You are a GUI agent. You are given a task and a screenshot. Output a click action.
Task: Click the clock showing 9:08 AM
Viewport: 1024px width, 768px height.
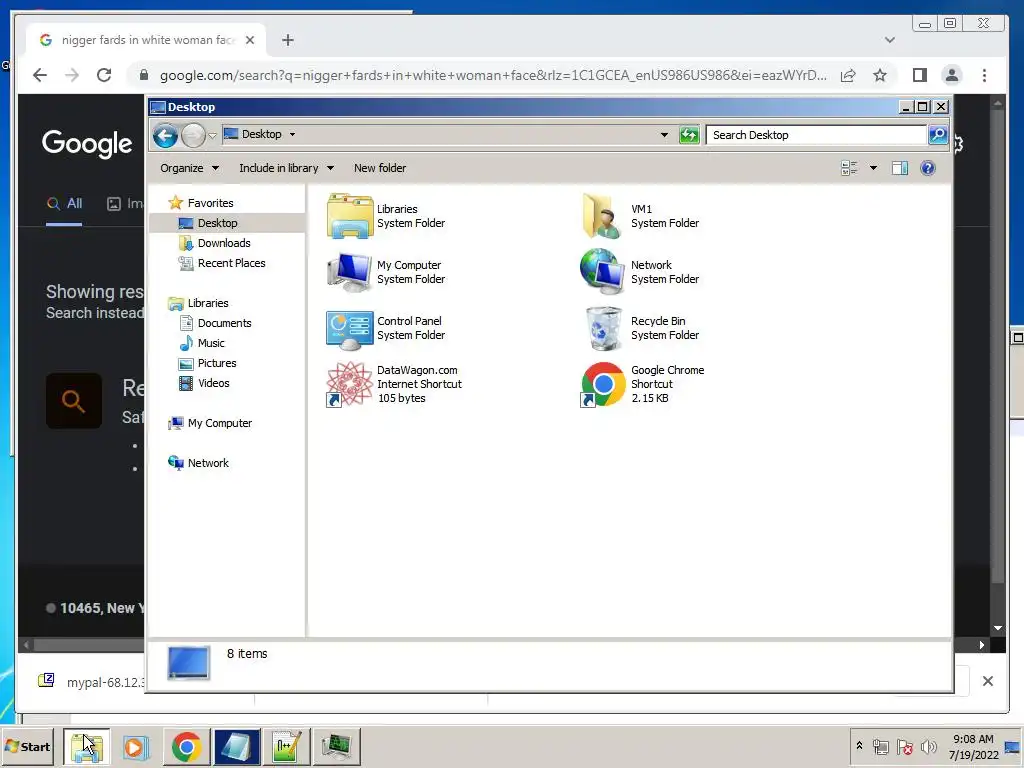pyautogui.click(x=973, y=739)
